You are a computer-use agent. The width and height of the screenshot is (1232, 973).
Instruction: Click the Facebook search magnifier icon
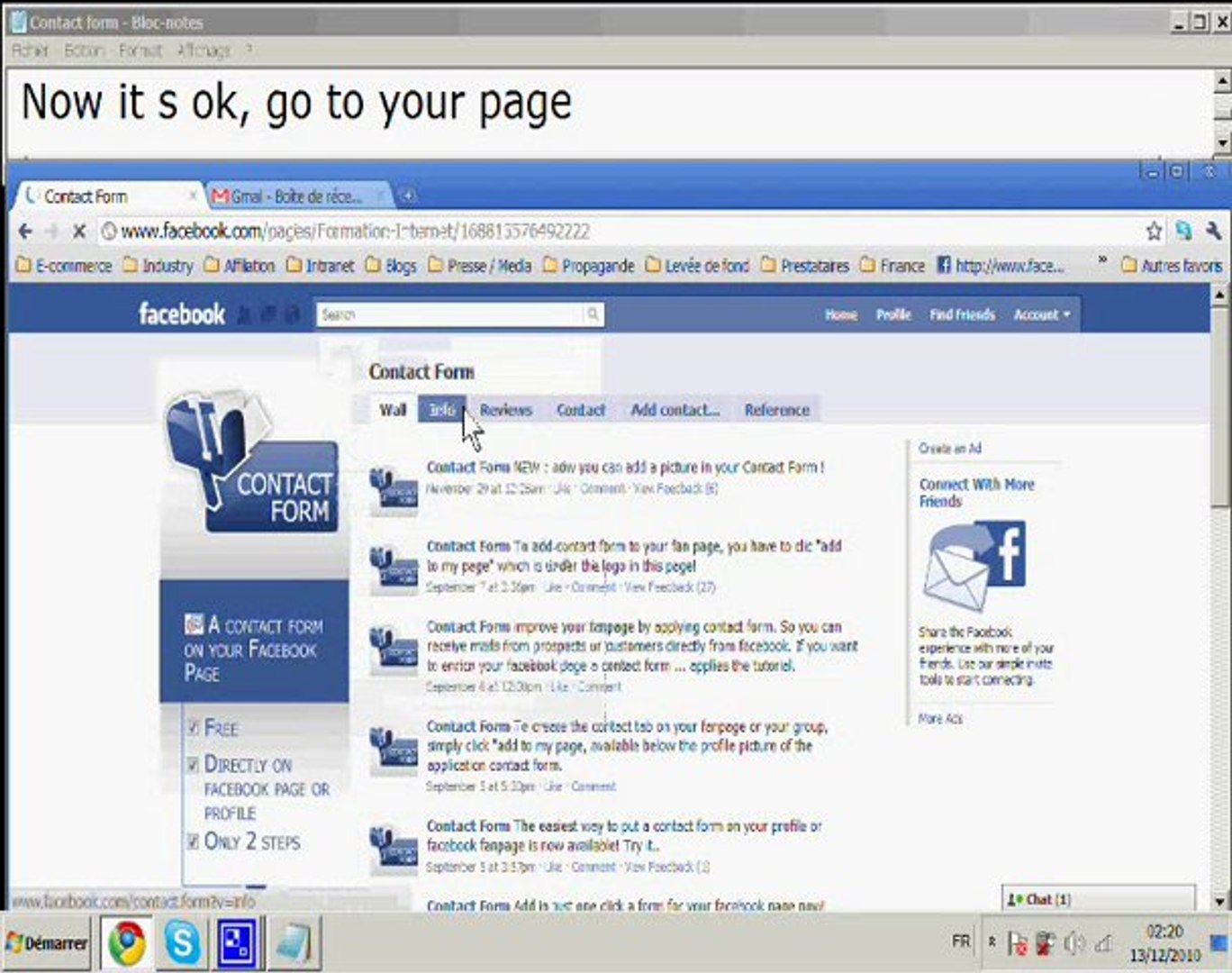(x=593, y=314)
